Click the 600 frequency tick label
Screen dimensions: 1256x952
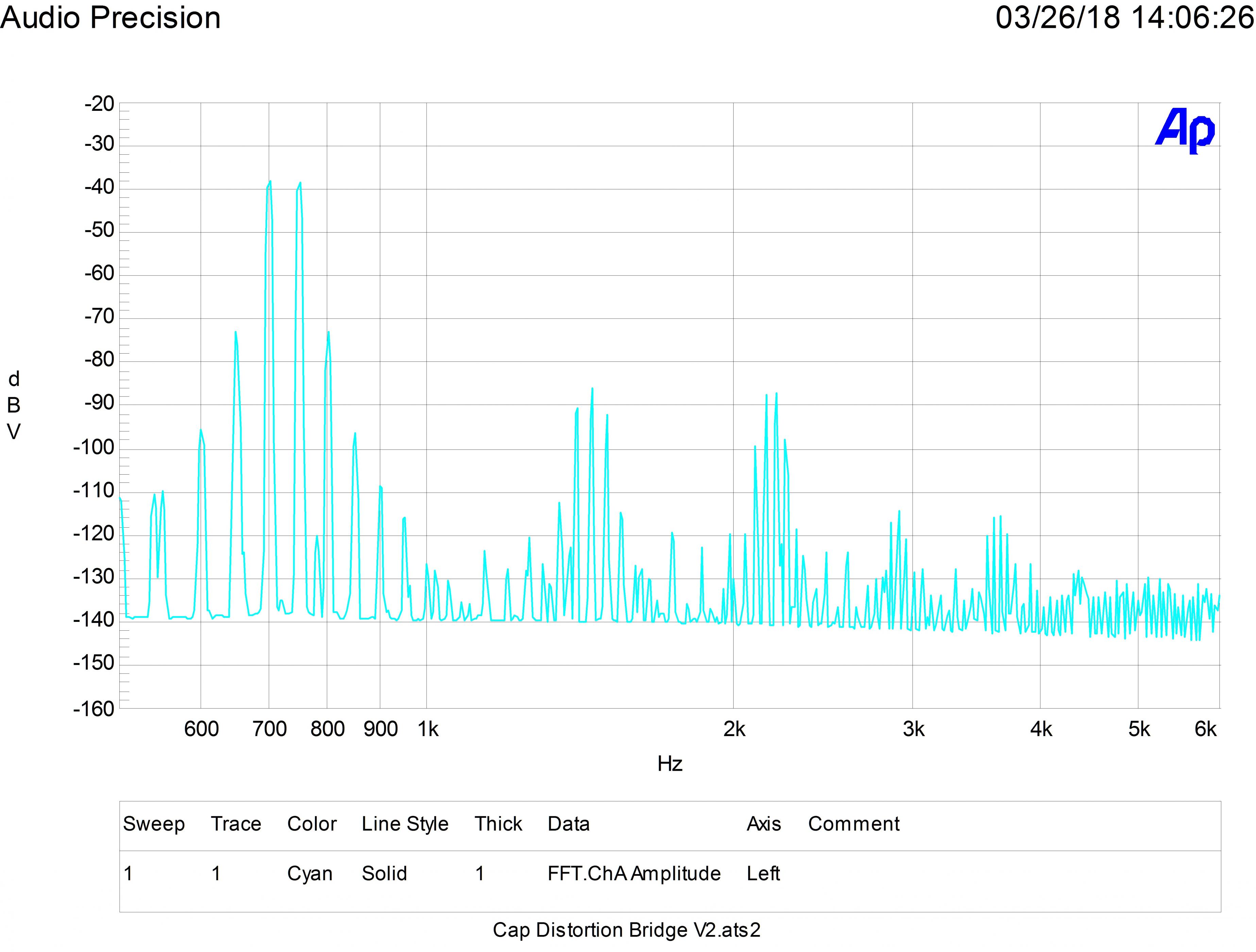tap(201, 729)
